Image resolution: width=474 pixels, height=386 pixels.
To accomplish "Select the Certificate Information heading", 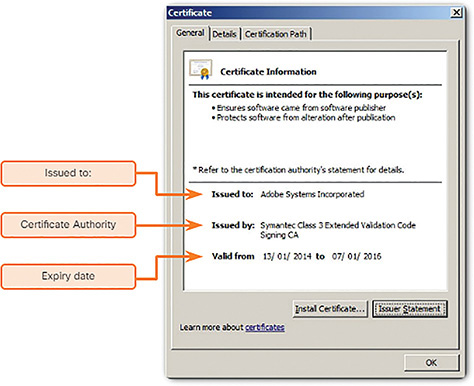I will 268,72.
